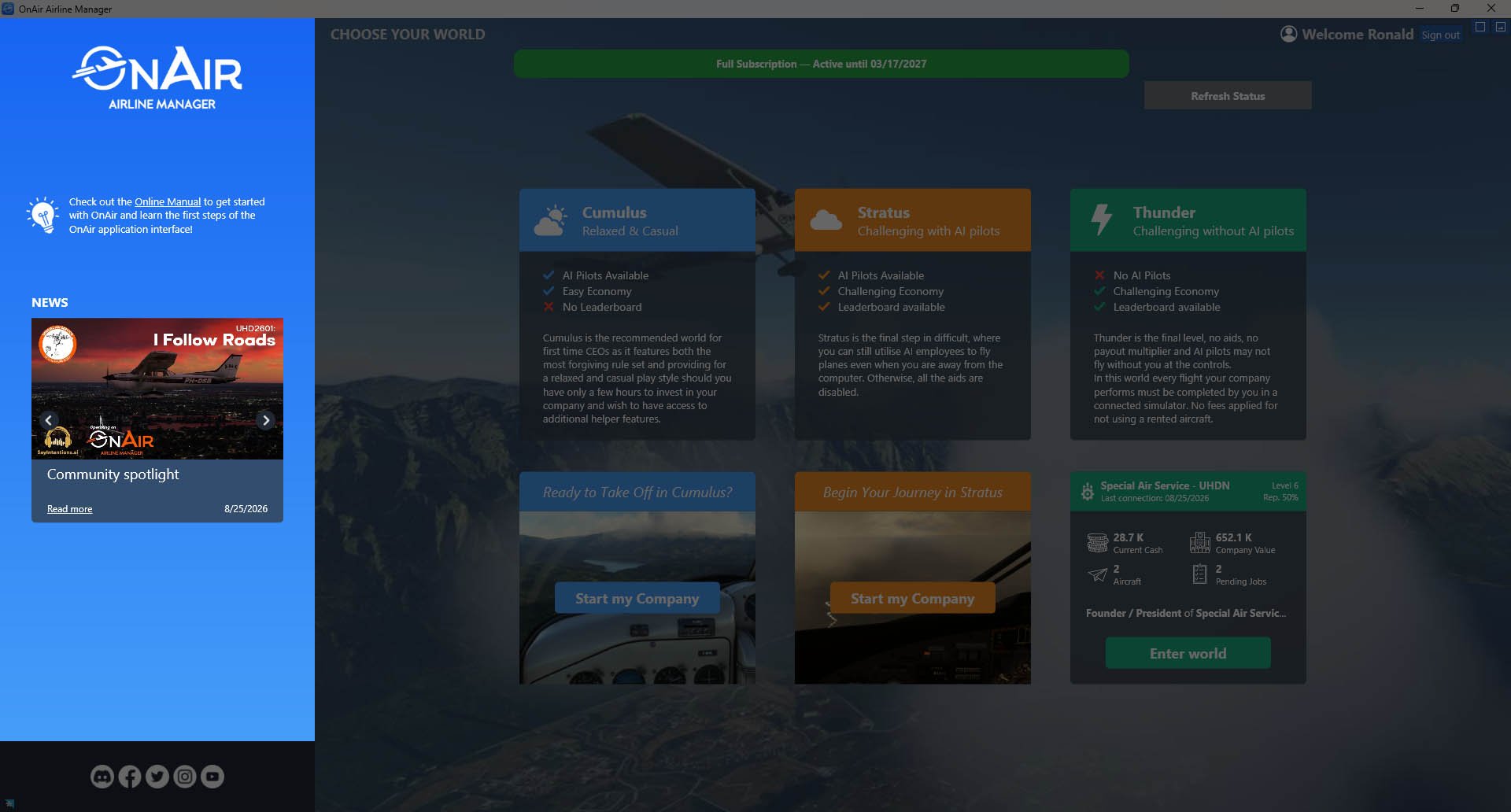Viewport: 1511px width, 812px height.
Task: Show the next news item
Action: tap(266, 420)
